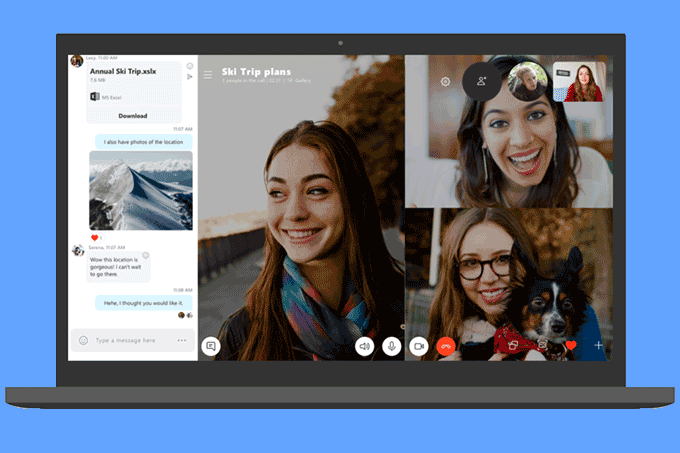The image size is (680, 453).
Task: Click the screen share icon
Action: click(x=512, y=345)
